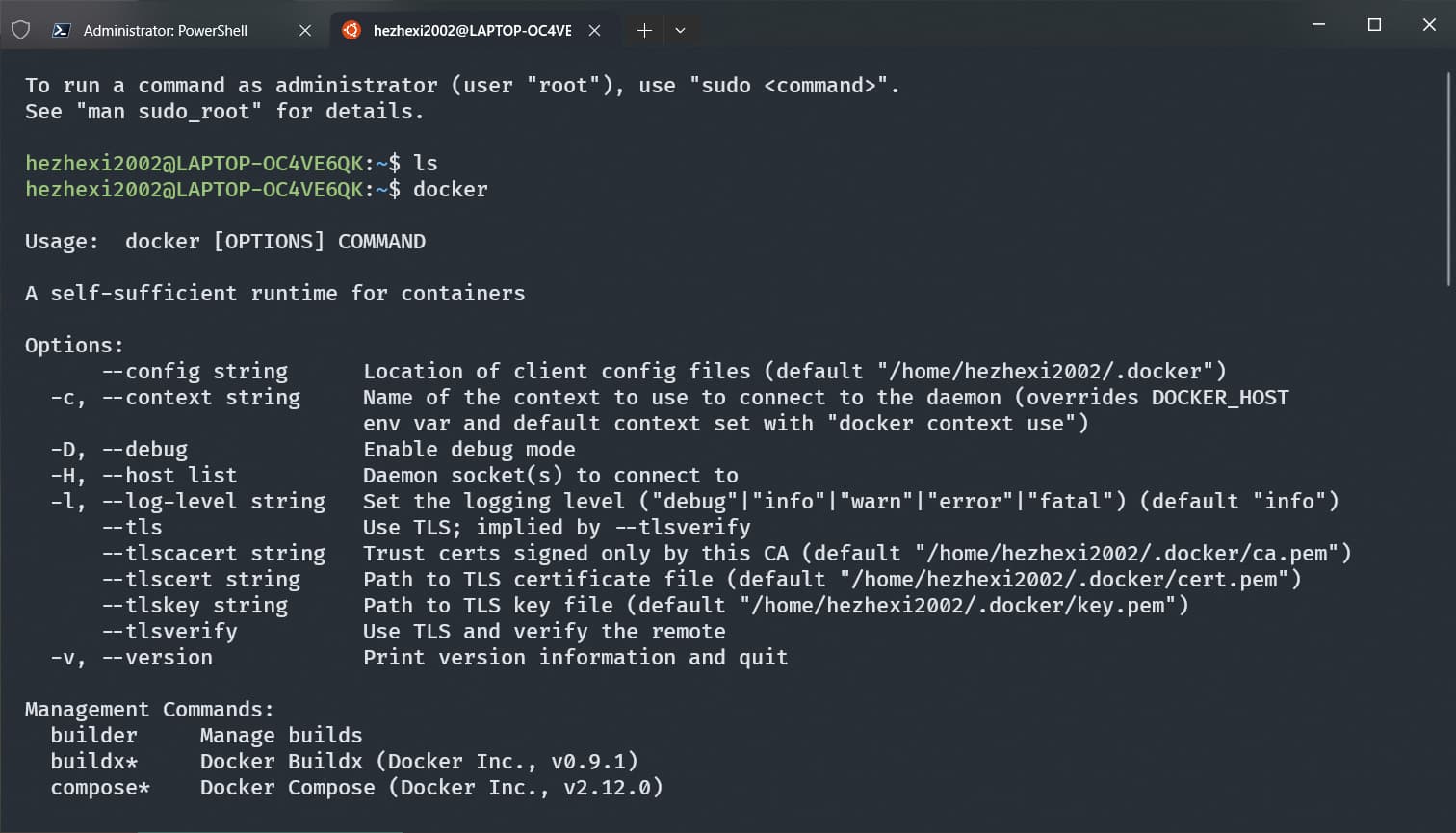Viewport: 1456px width, 833px height.
Task: Click the Management Commands heading
Action: coord(149,709)
